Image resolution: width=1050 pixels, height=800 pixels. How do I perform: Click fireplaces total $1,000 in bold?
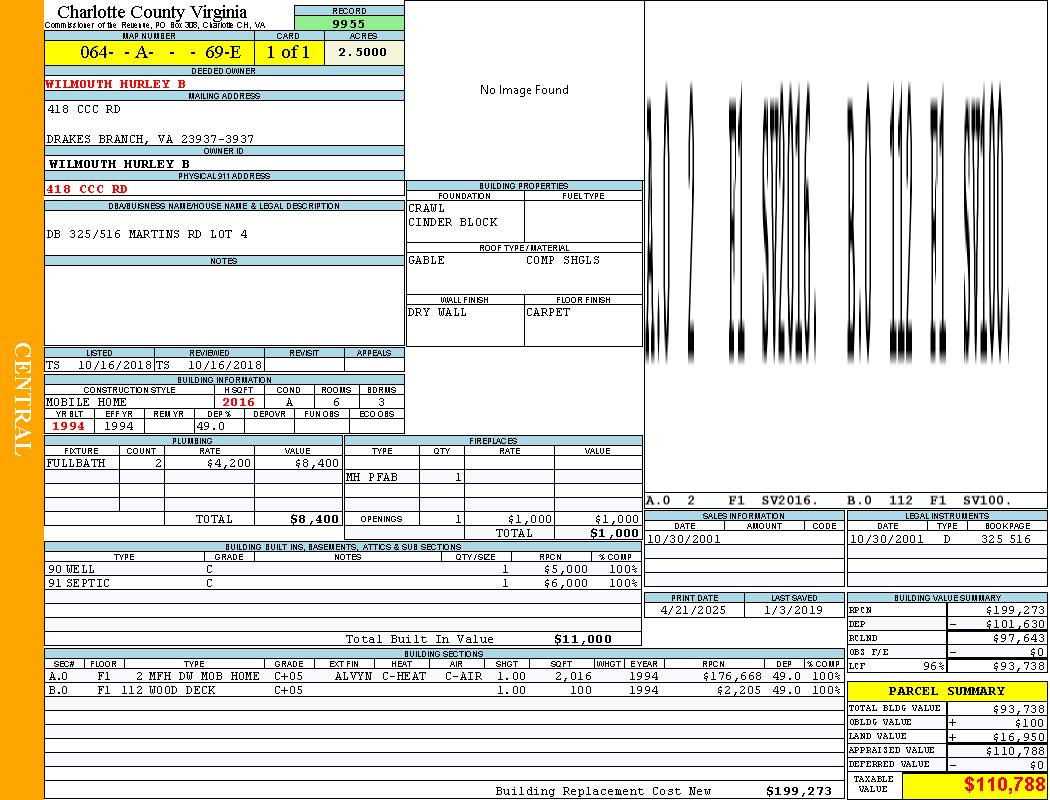(614, 534)
